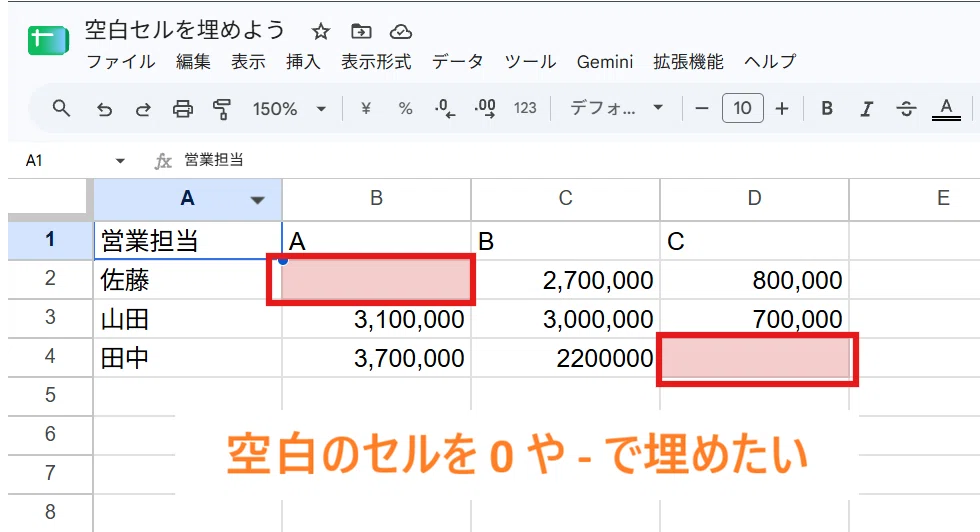Open the 表示 menu
The image size is (980, 532).
248,62
